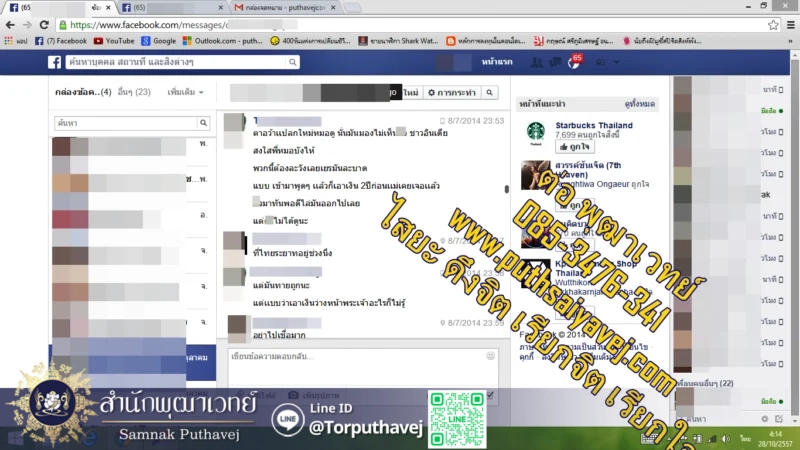Open the volume icon in the system tray
Screen dimensions: 800x450
tap(725, 439)
